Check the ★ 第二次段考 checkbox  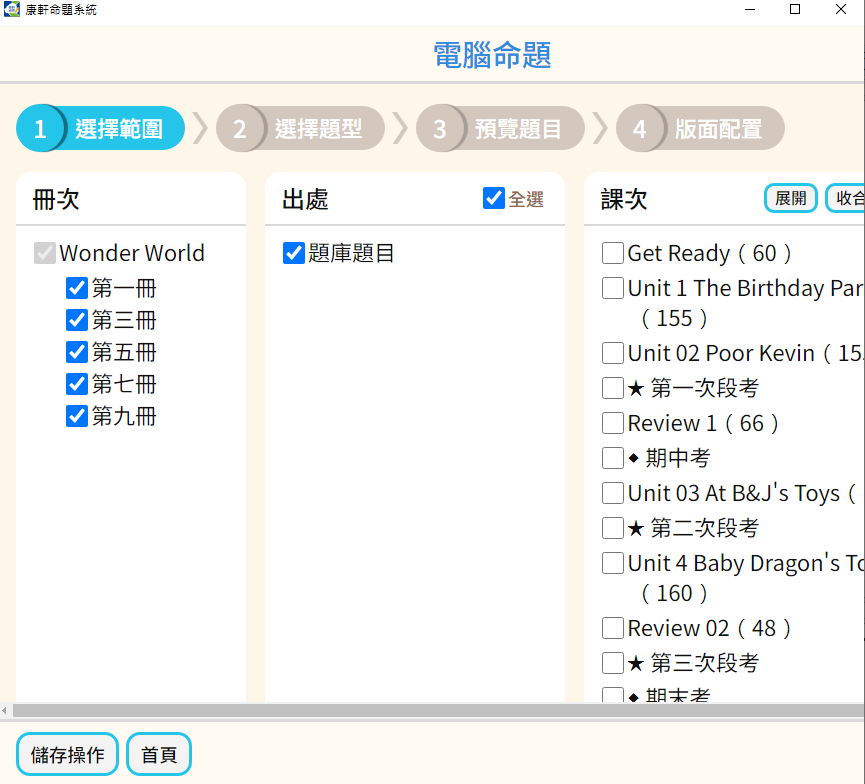point(613,528)
